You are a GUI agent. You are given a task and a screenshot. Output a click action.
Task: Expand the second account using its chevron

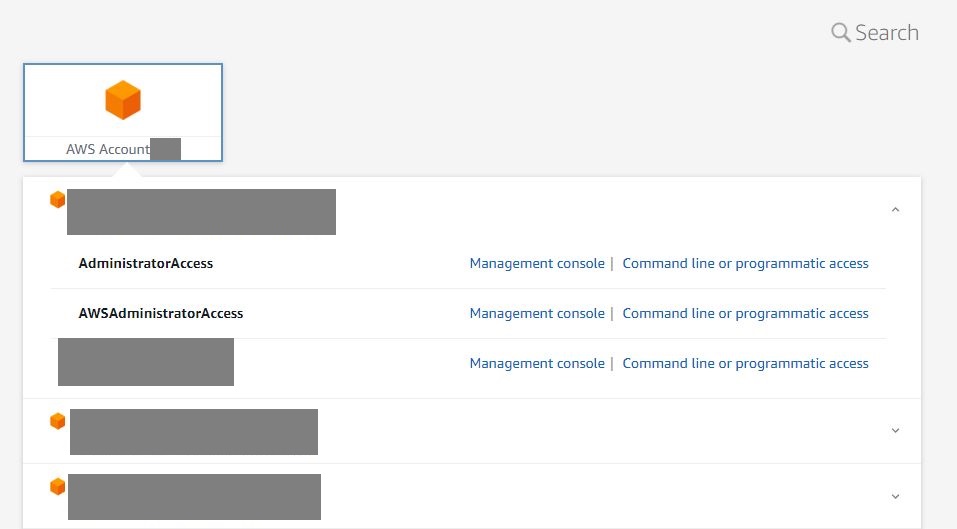(x=895, y=431)
